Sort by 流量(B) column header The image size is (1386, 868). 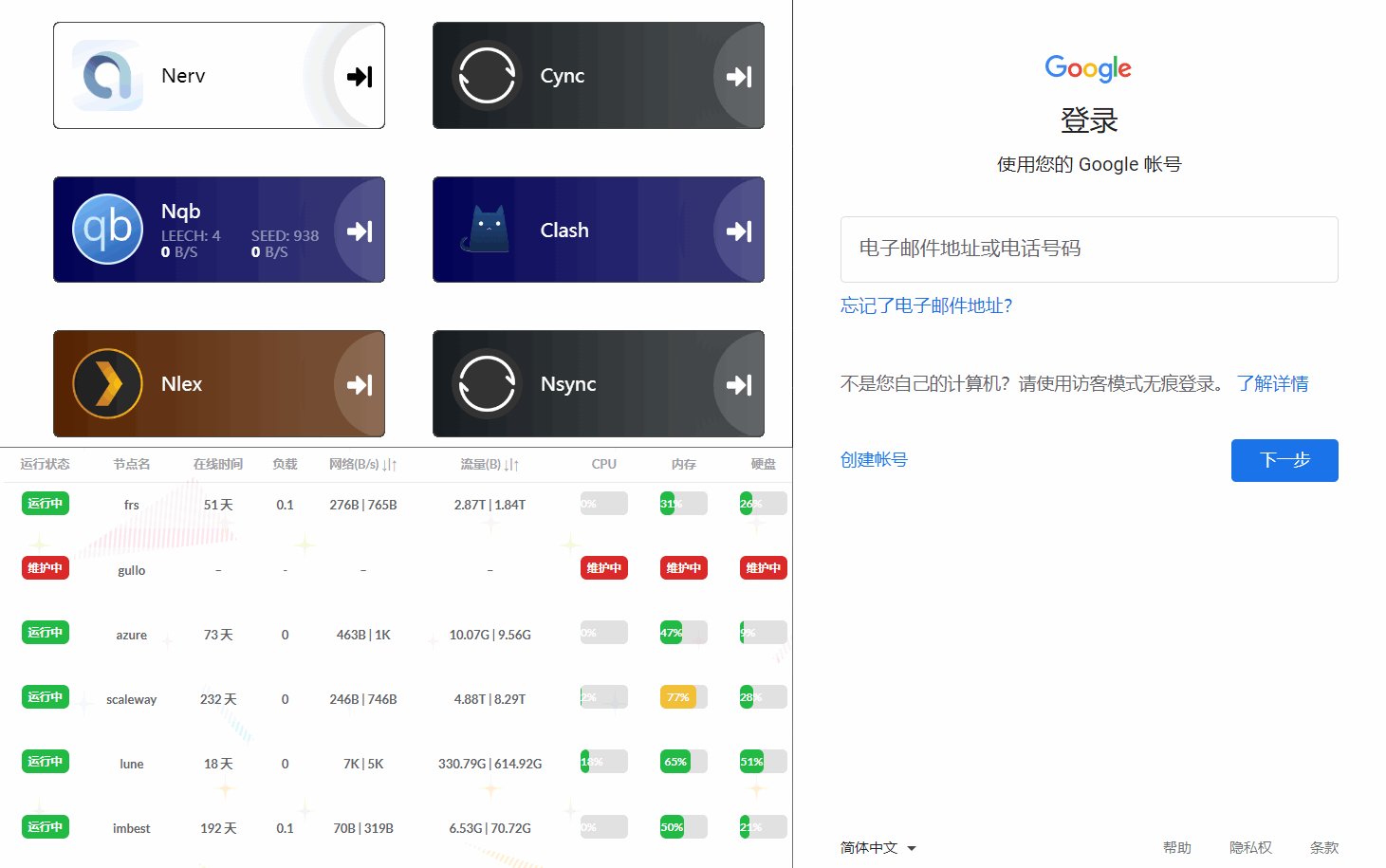[490, 464]
